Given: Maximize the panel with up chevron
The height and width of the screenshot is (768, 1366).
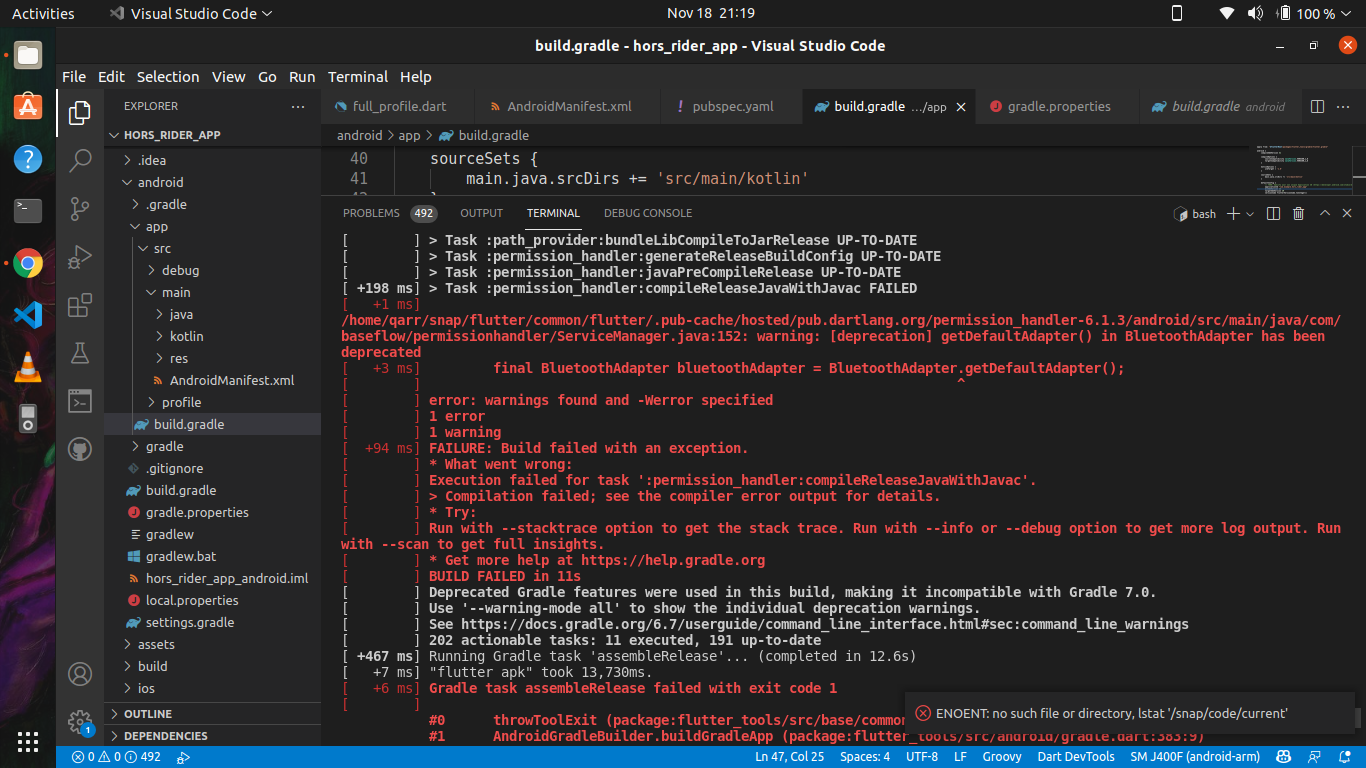Looking at the screenshot, I should [1324, 213].
